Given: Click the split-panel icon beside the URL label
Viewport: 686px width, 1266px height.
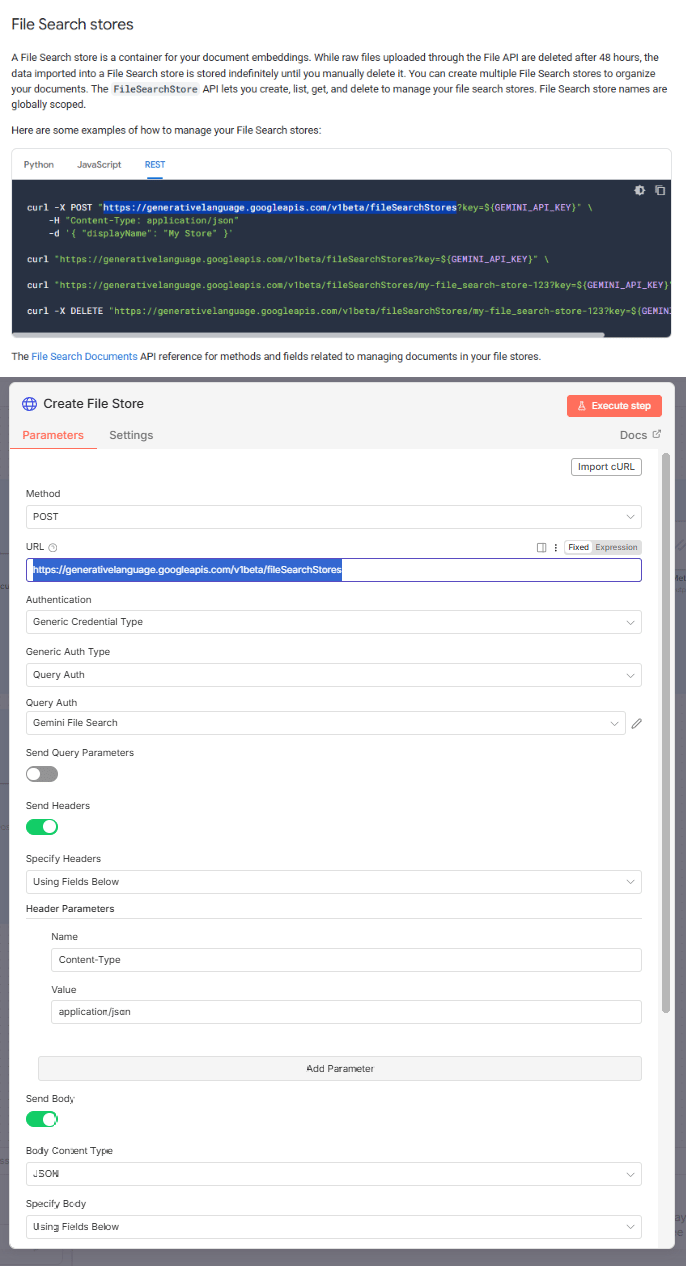Looking at the screenshot, I should 541,547.
